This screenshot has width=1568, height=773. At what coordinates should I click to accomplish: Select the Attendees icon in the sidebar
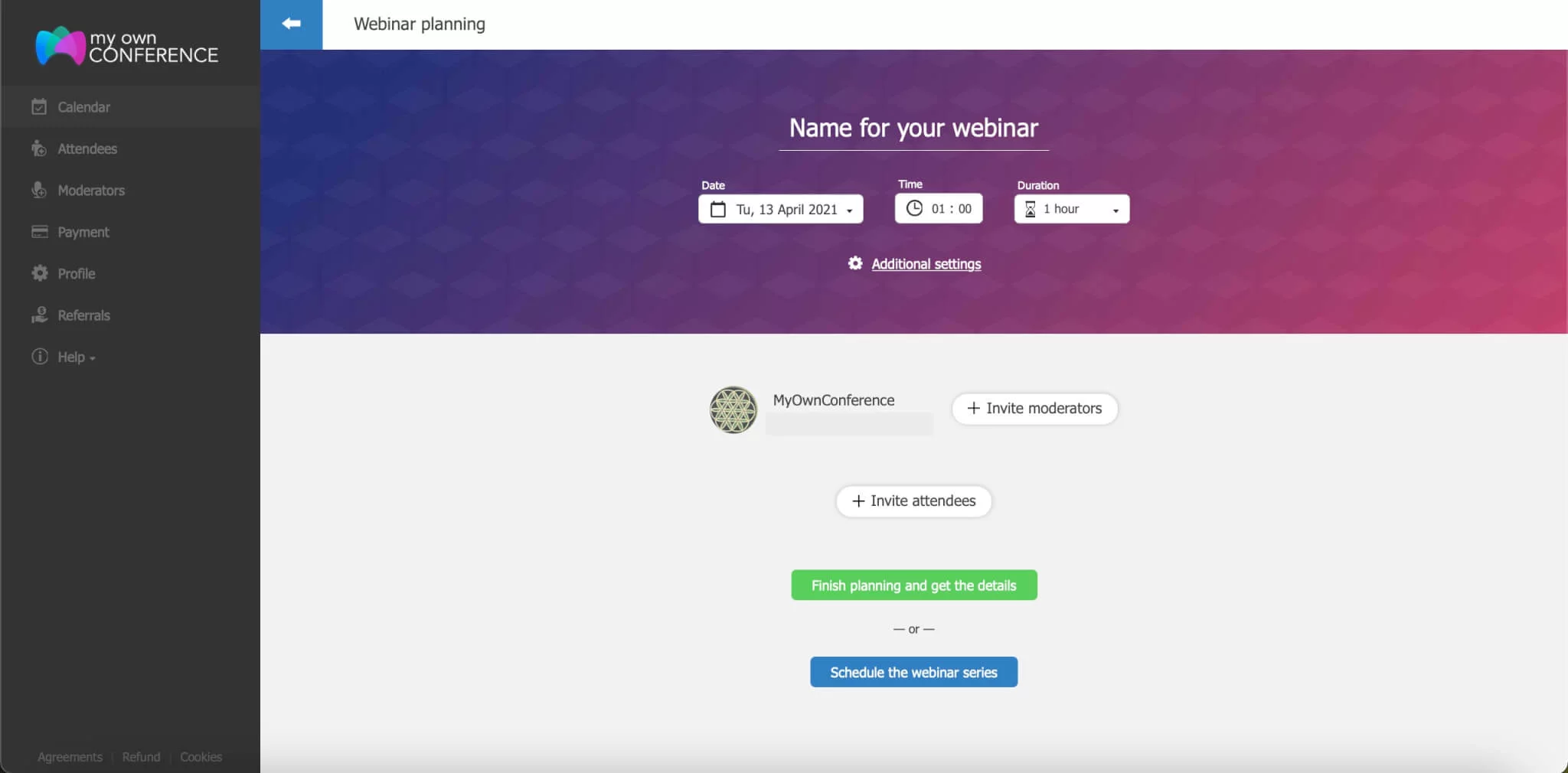point(39,148)
